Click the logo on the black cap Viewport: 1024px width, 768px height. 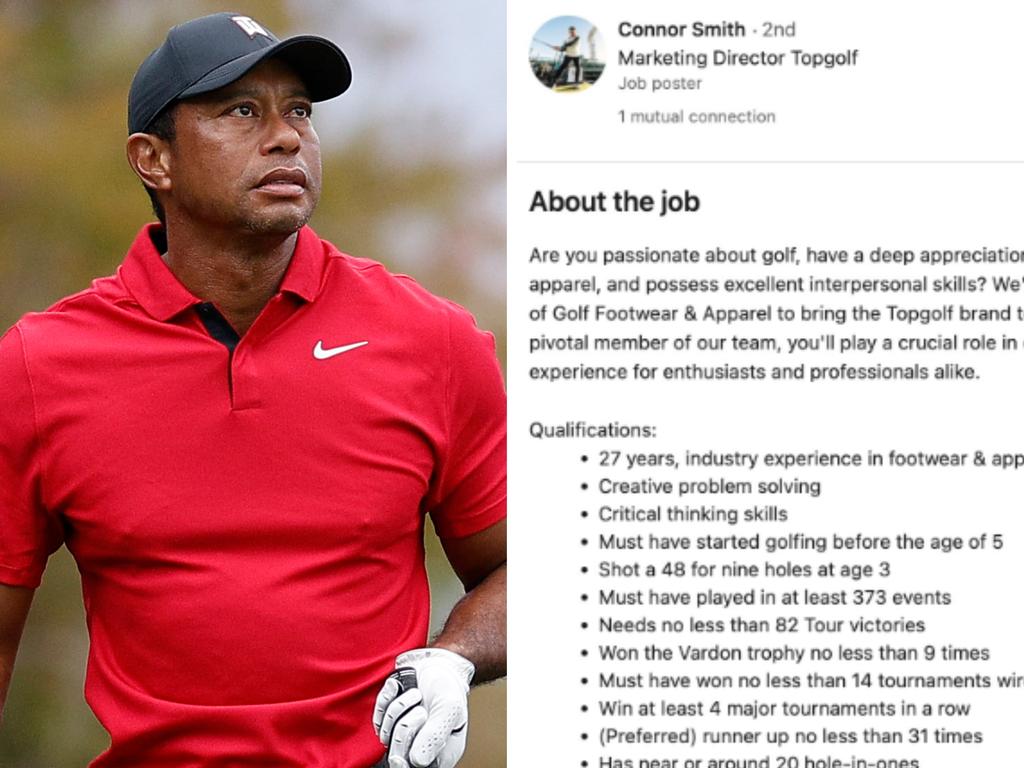249,26
